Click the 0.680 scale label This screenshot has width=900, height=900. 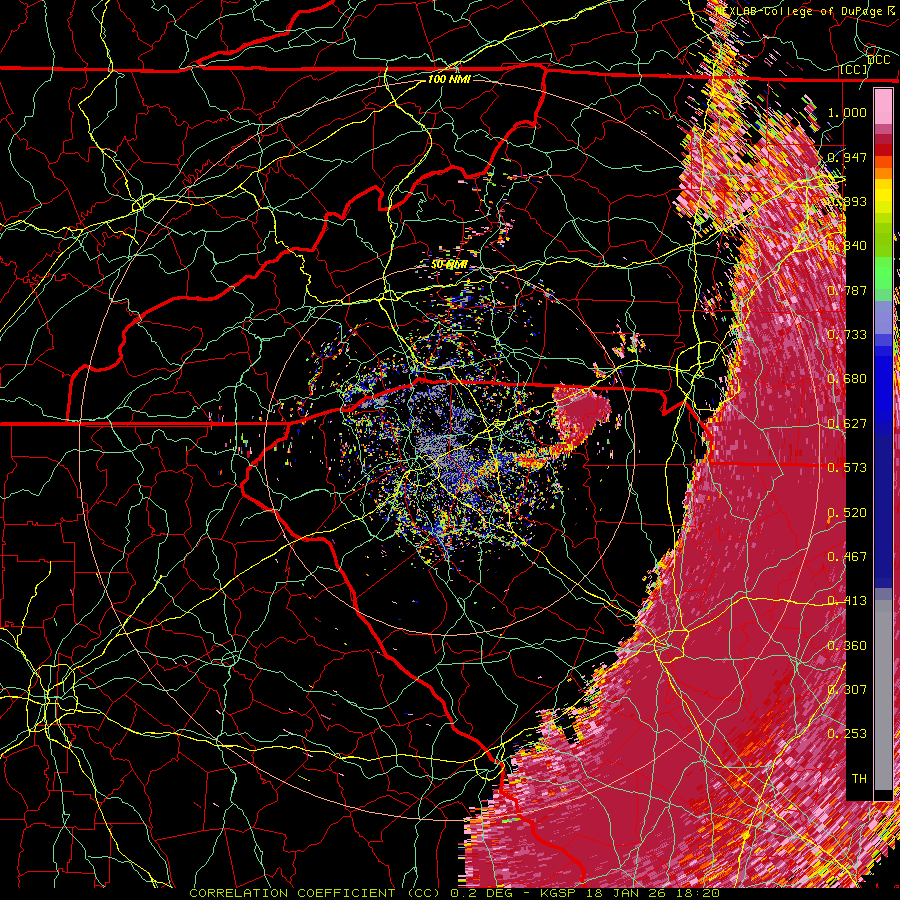coord(847,379)
